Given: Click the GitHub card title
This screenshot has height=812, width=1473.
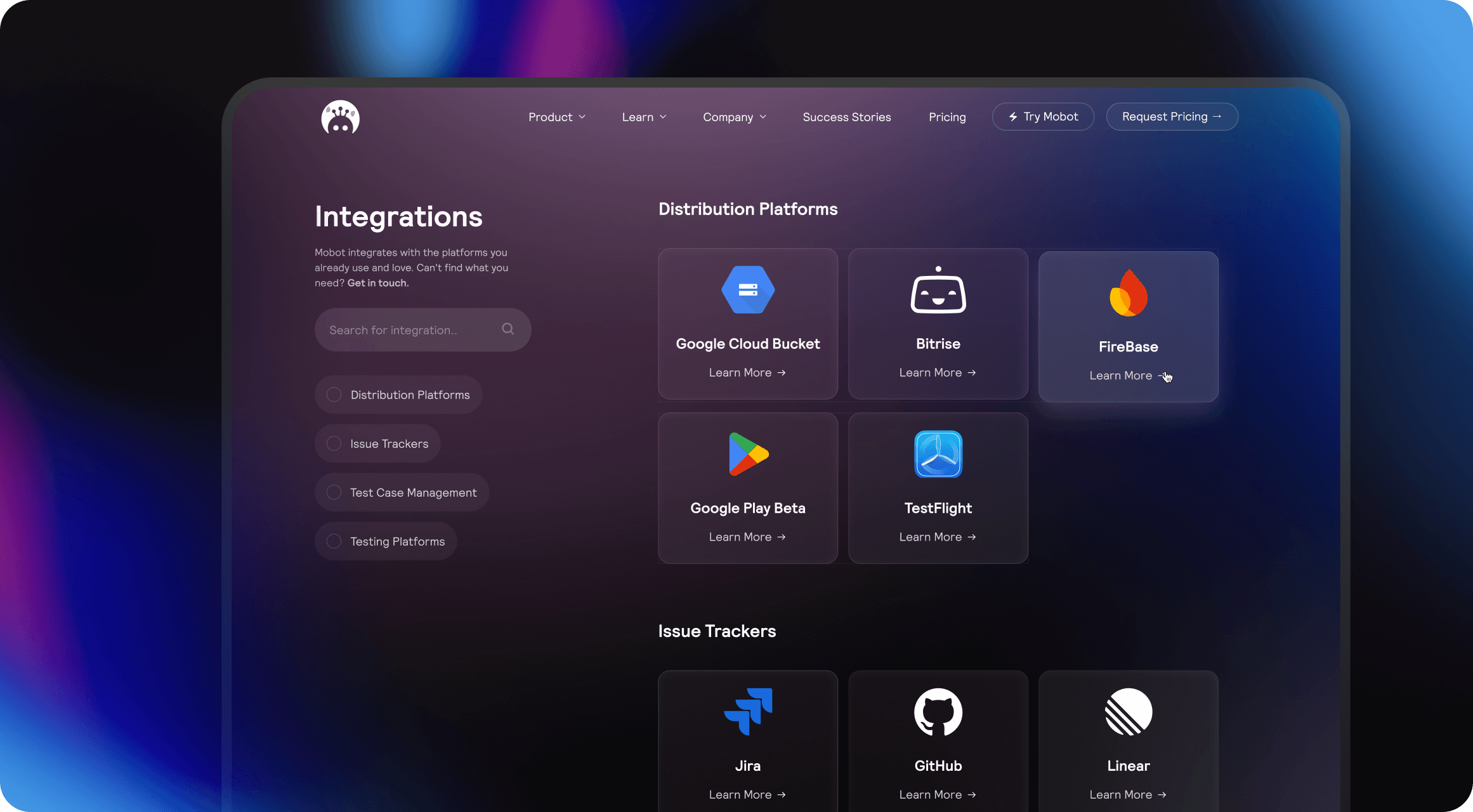Looking at the screenshot, I should click(x=938, y=766).
